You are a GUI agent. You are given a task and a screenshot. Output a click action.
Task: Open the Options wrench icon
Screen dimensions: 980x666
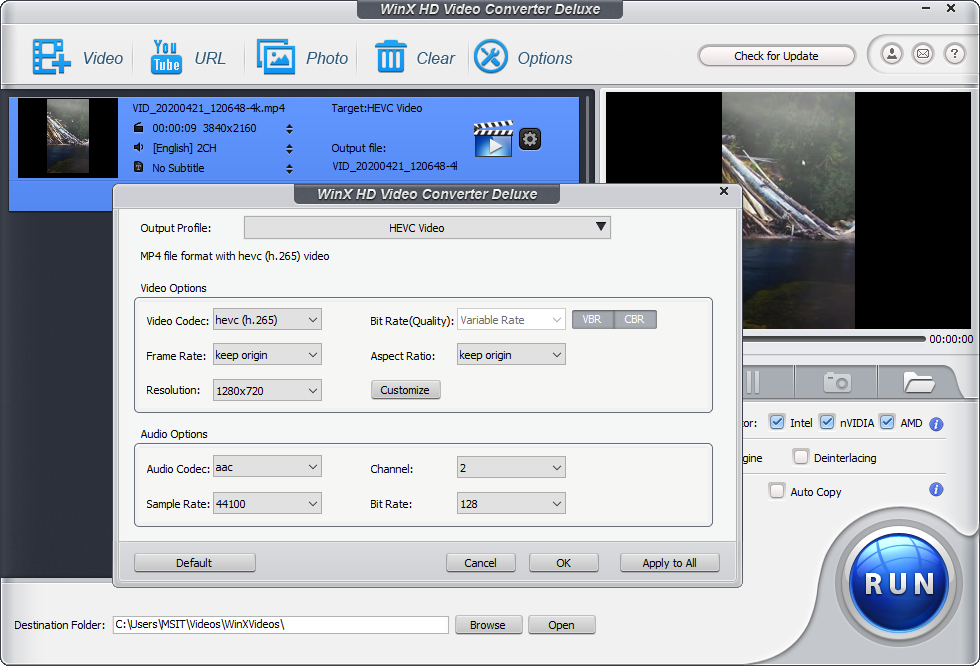click(x=490, y=57)
